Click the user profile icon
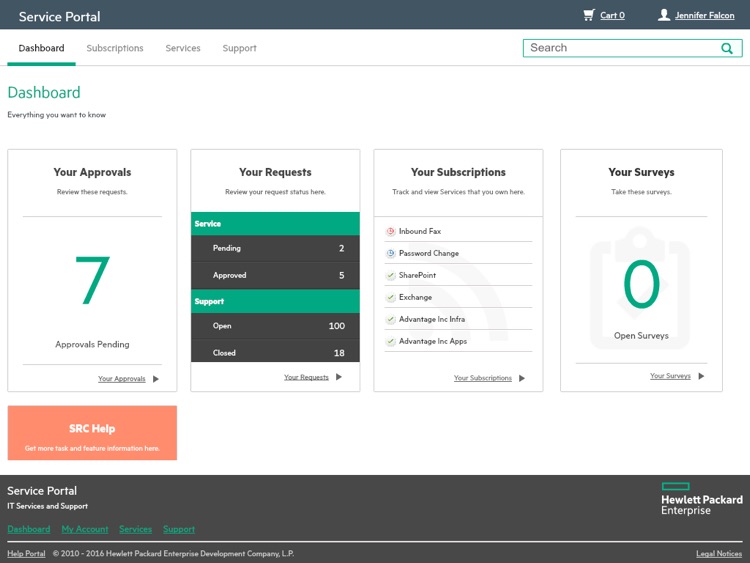Viewport: 750px width, 563px height. click(663, 15)
